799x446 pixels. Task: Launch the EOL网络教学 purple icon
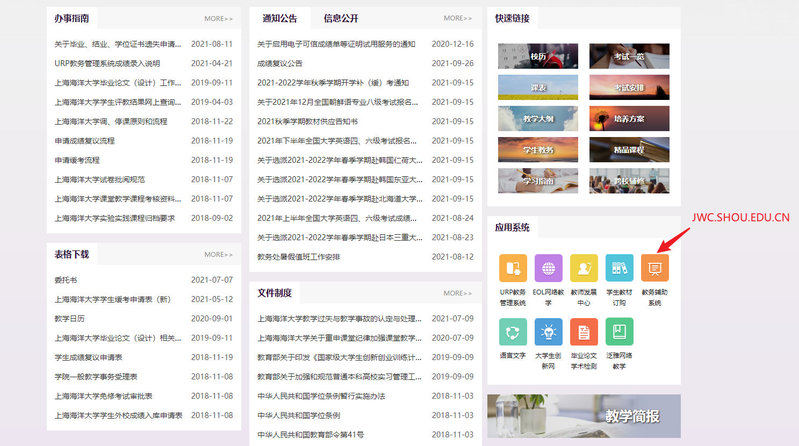click(548, 269)
